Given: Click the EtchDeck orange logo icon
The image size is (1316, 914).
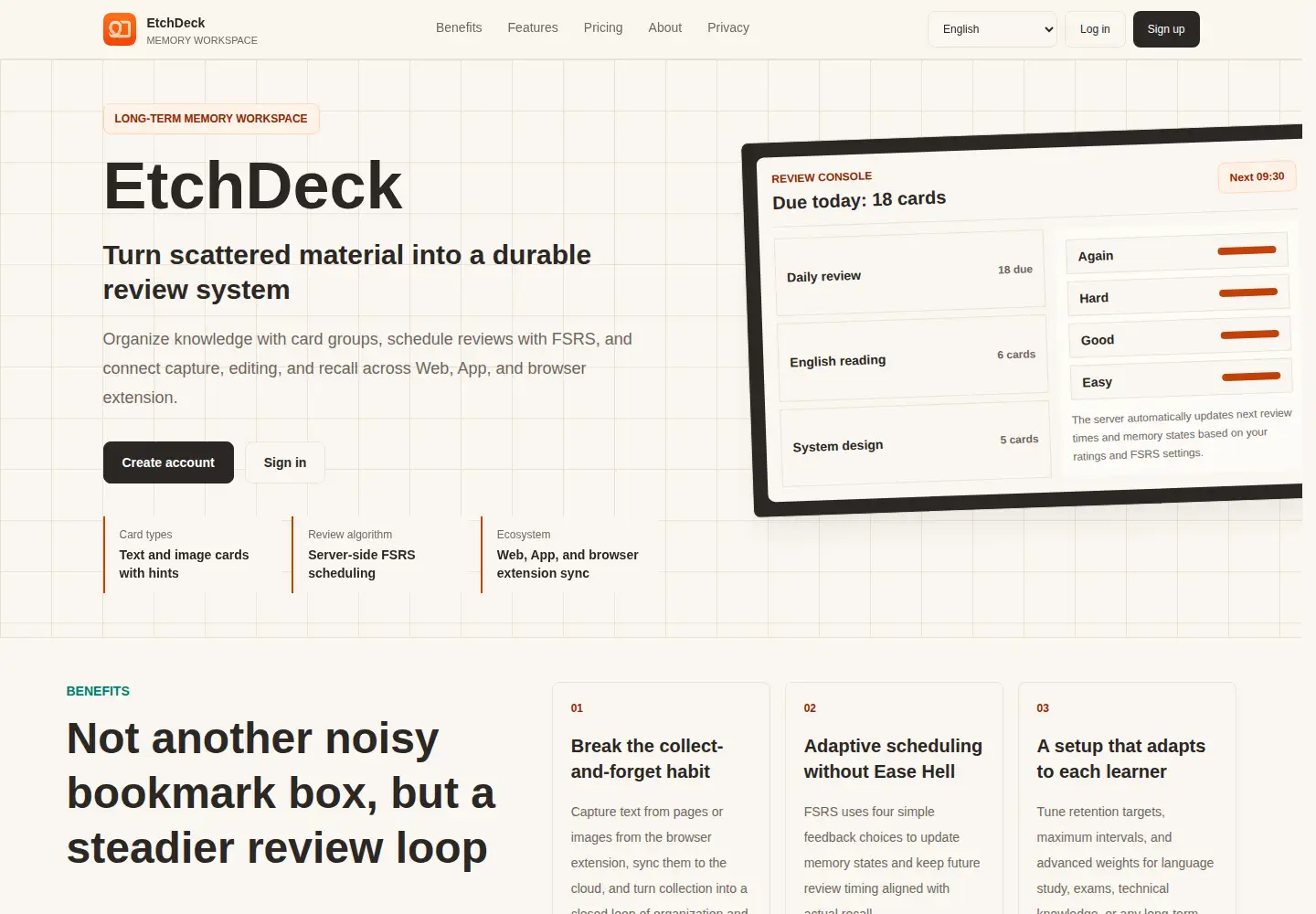Looking at the screenshot, I should coord(120,29).
